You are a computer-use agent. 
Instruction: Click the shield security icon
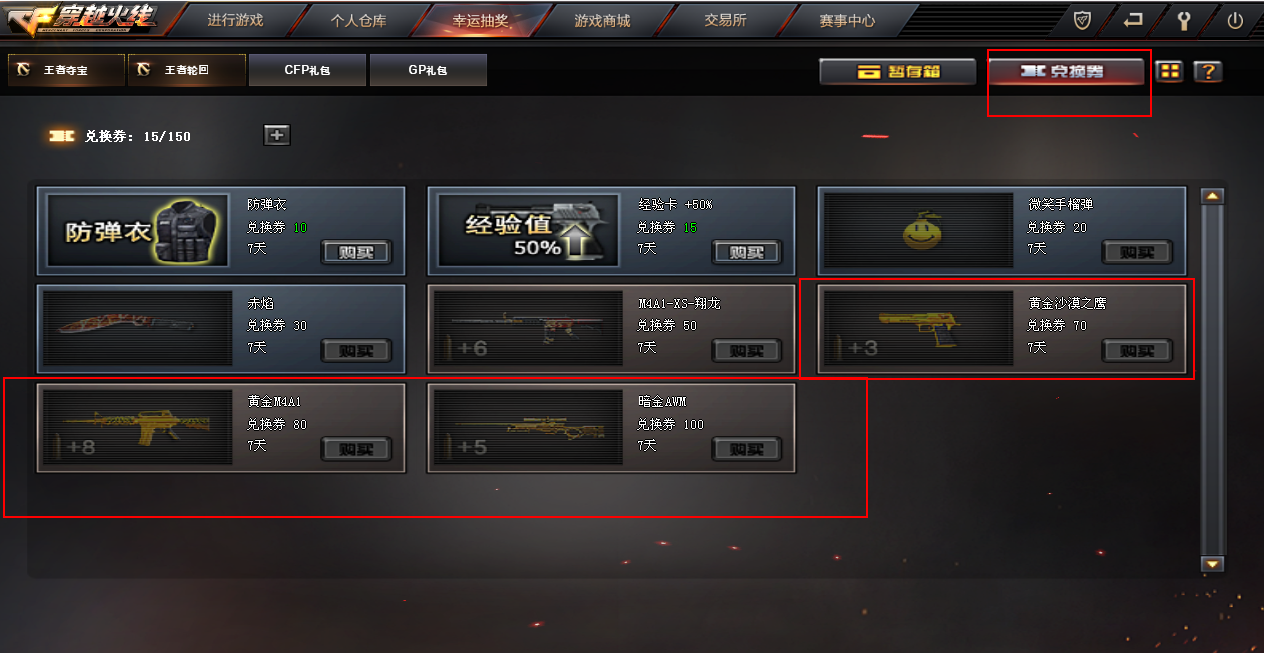[1082, 20]
